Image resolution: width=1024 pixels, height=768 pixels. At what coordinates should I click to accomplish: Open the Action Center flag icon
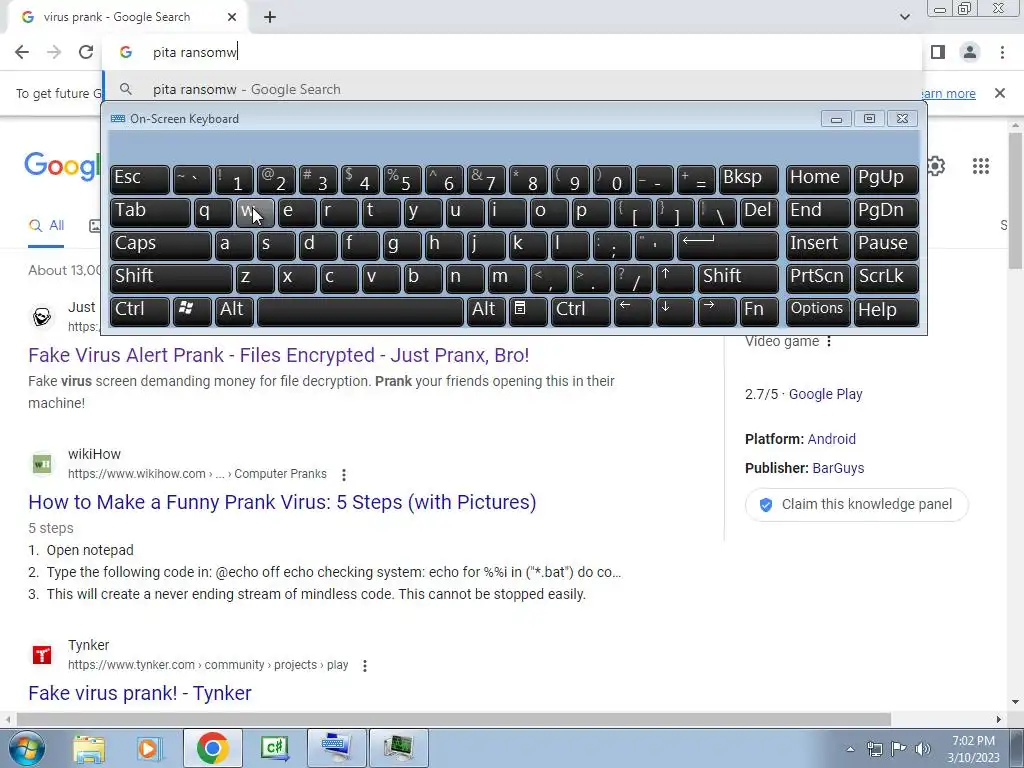(x=898, y=749)
